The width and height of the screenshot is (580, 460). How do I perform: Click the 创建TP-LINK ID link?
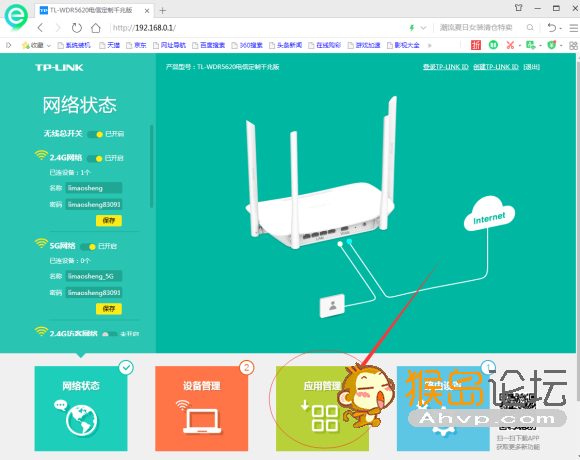click(x=496, y=67)
